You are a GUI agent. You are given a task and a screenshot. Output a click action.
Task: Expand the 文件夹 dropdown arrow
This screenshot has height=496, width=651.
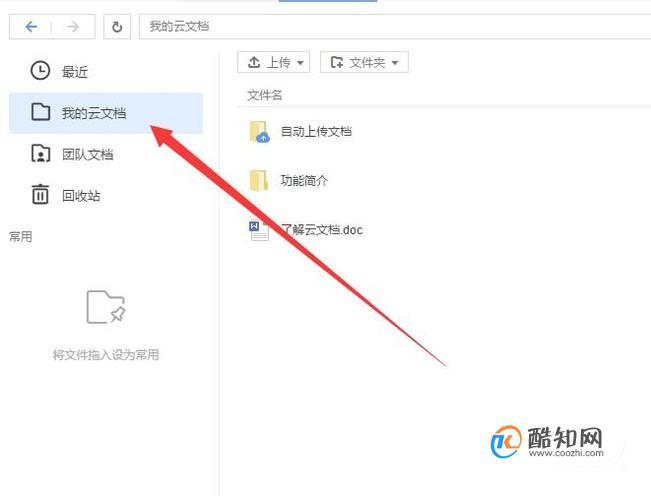pyautogui.click(x=395, y=63)
